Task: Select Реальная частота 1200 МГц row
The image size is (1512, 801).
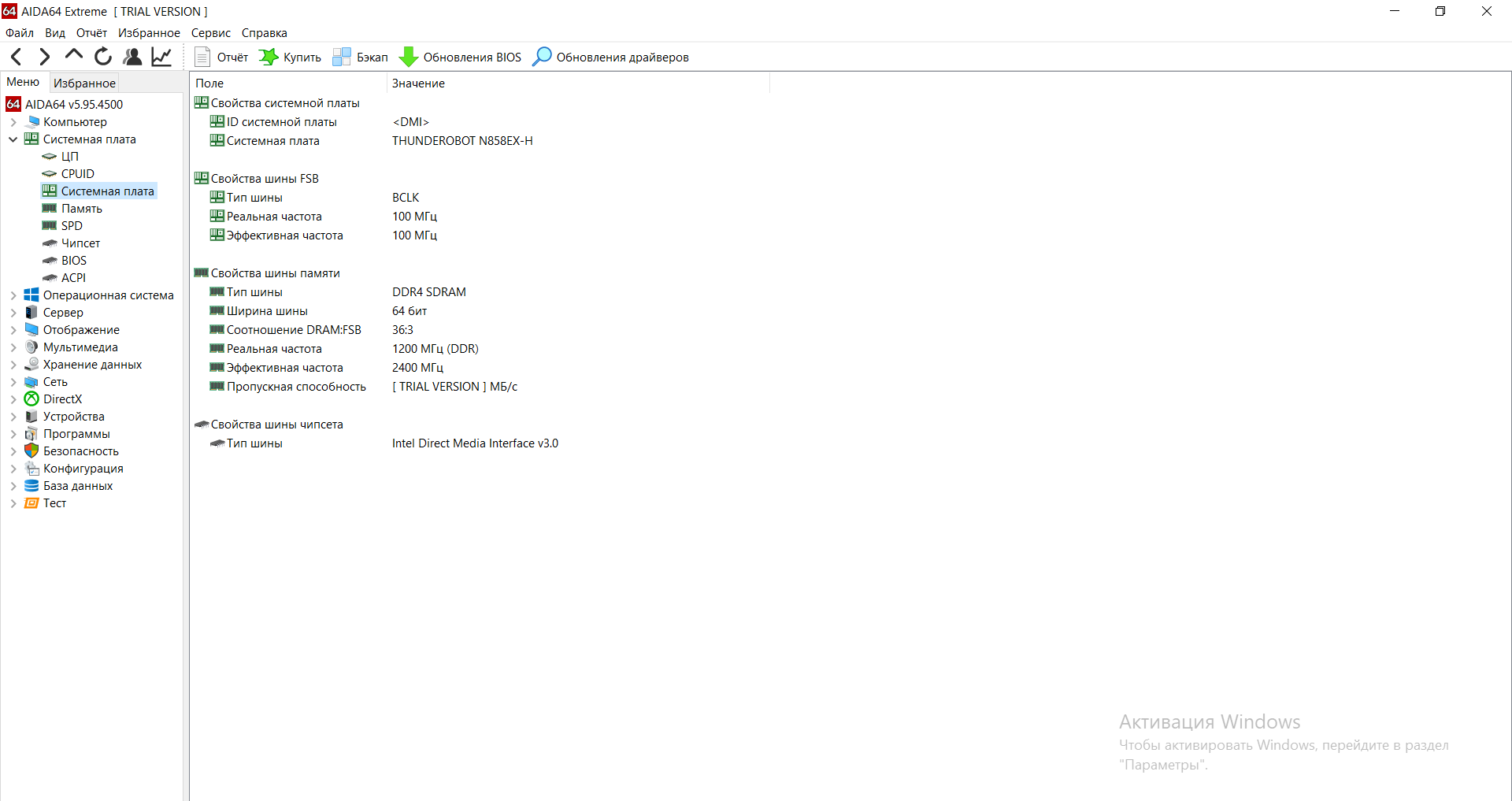Action: click(x=344, y=349)
